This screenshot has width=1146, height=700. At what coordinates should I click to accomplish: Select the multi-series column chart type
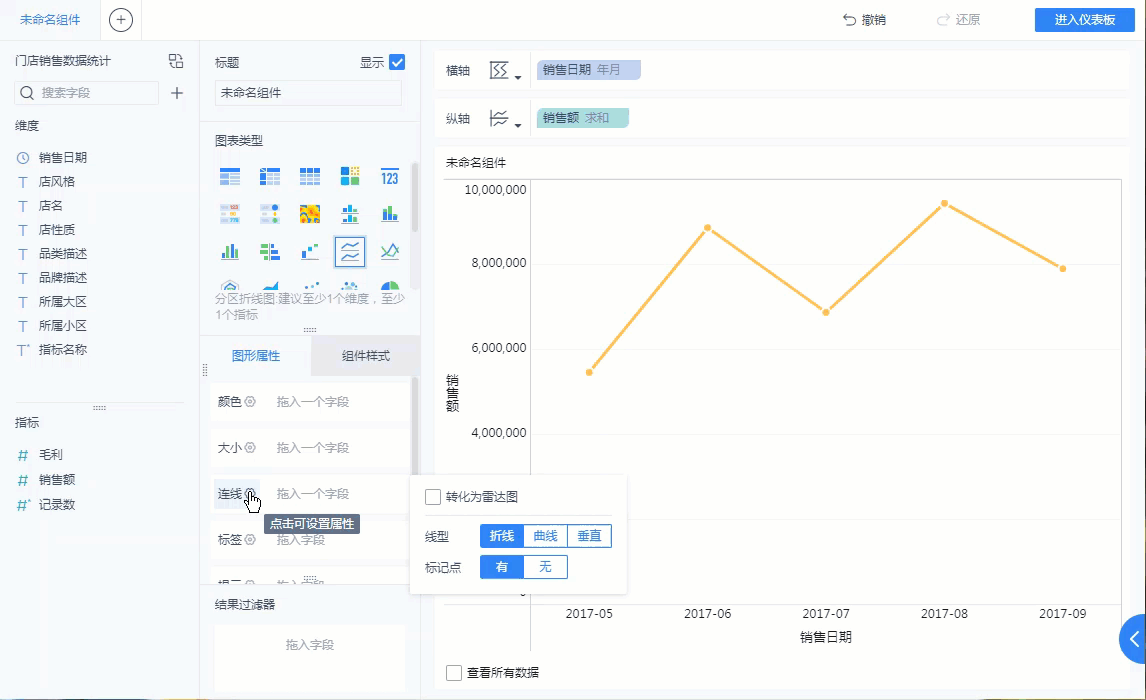tap(229, 251)
